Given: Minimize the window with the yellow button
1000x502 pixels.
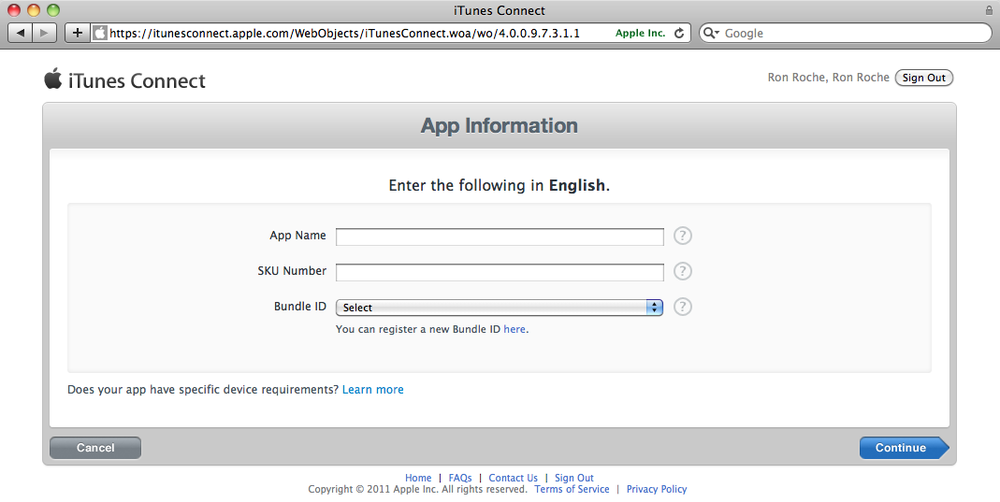Looking at the screenshot, I should [x=33, y=10].
